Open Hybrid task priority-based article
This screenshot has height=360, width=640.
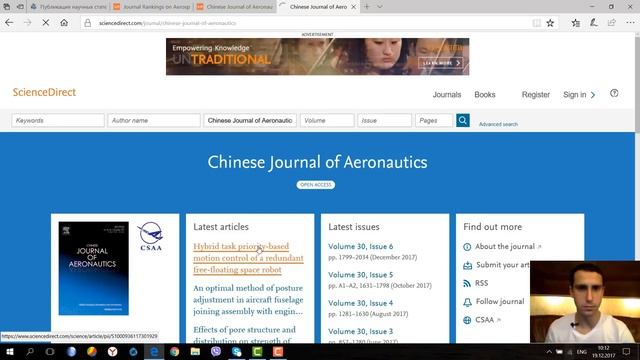tap(248, 258)
